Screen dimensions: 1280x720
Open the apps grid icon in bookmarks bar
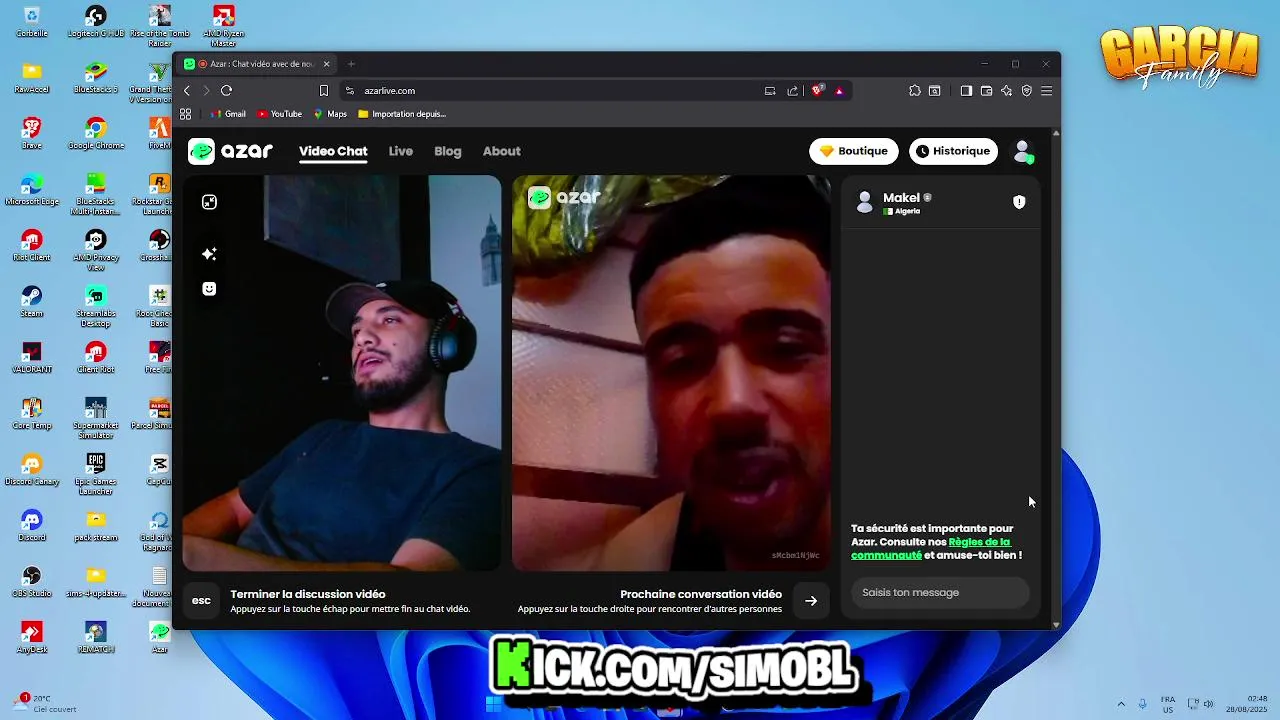click(x=185, y=114)
